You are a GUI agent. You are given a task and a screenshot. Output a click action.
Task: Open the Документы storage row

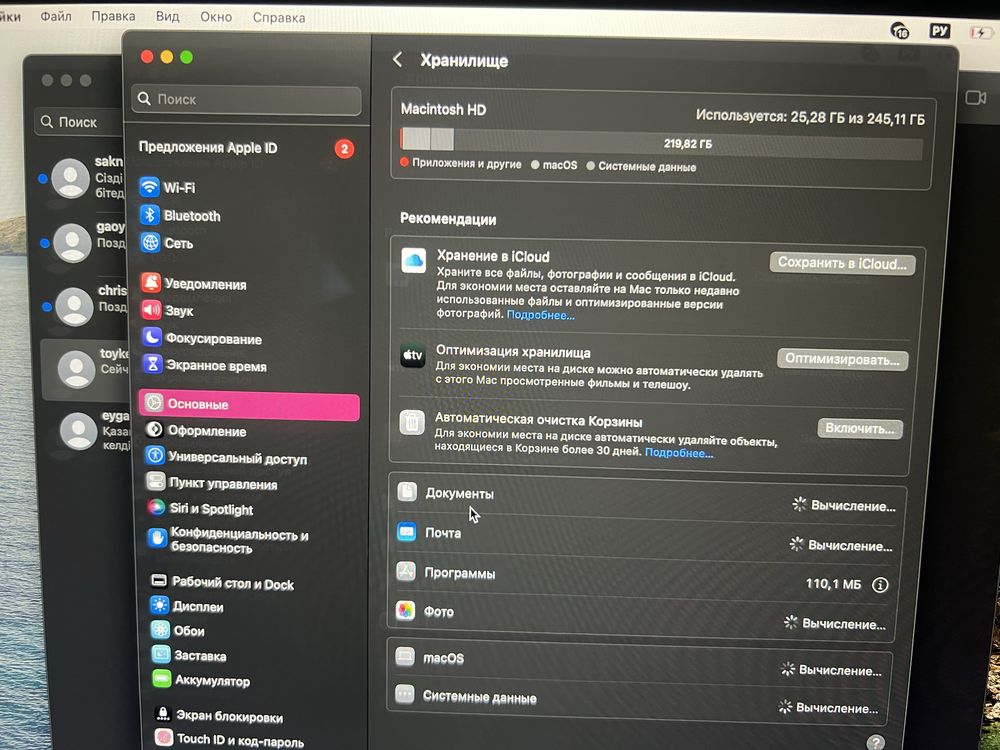pyautogui.click(x=646, y=497)
